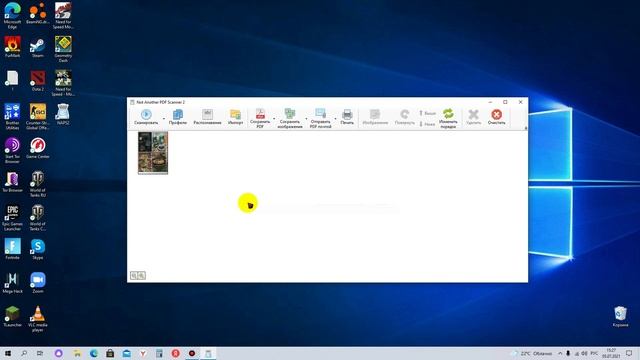This screenshot has height=360, width=640.
Task: Save images via Сохранить изображения
Action: pos(290,118)
